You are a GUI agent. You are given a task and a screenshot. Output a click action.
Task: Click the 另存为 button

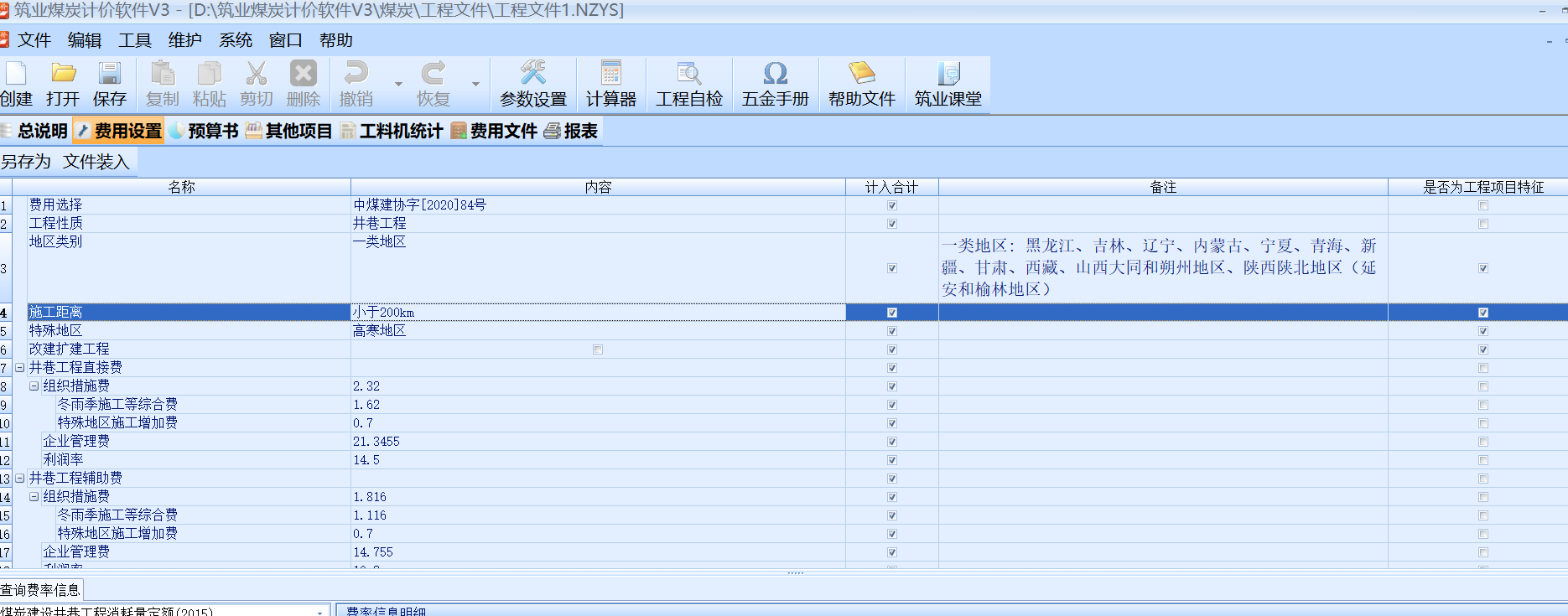pos(26,162)
